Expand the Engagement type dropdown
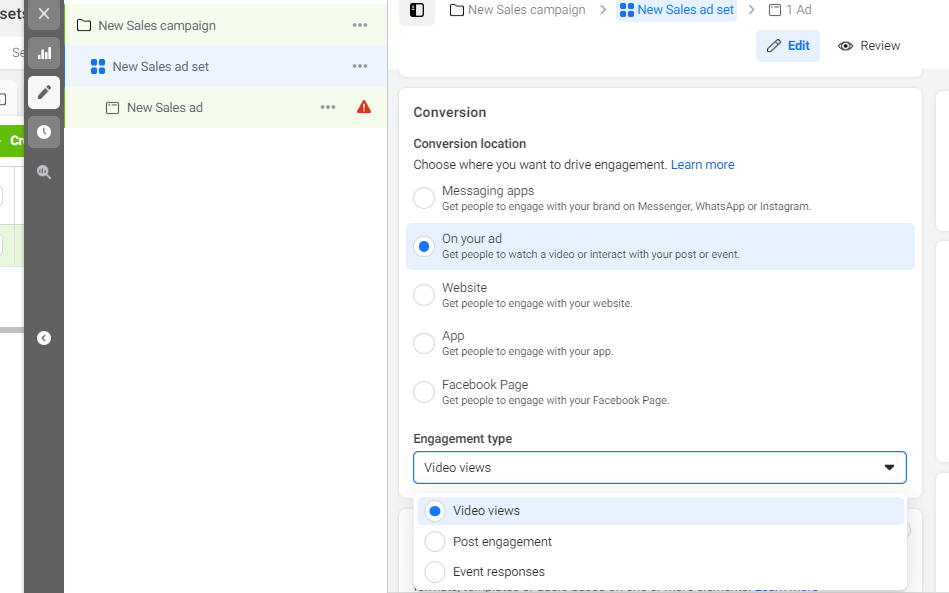Viewport: 949px width, 593px height. coord(660,467)
